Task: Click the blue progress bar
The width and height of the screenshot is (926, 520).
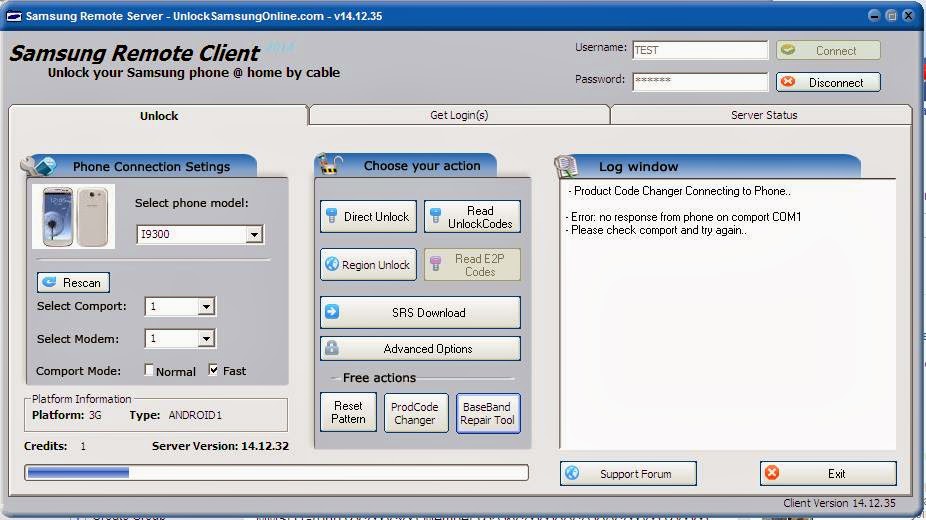Action: coord(276,472)
